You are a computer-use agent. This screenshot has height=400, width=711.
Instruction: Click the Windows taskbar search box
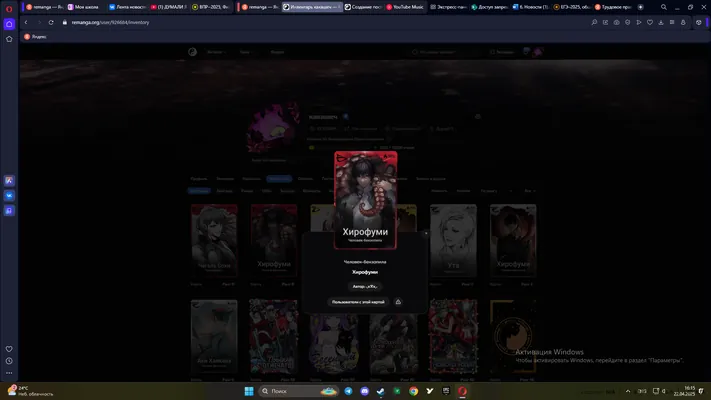pos(298,391)
